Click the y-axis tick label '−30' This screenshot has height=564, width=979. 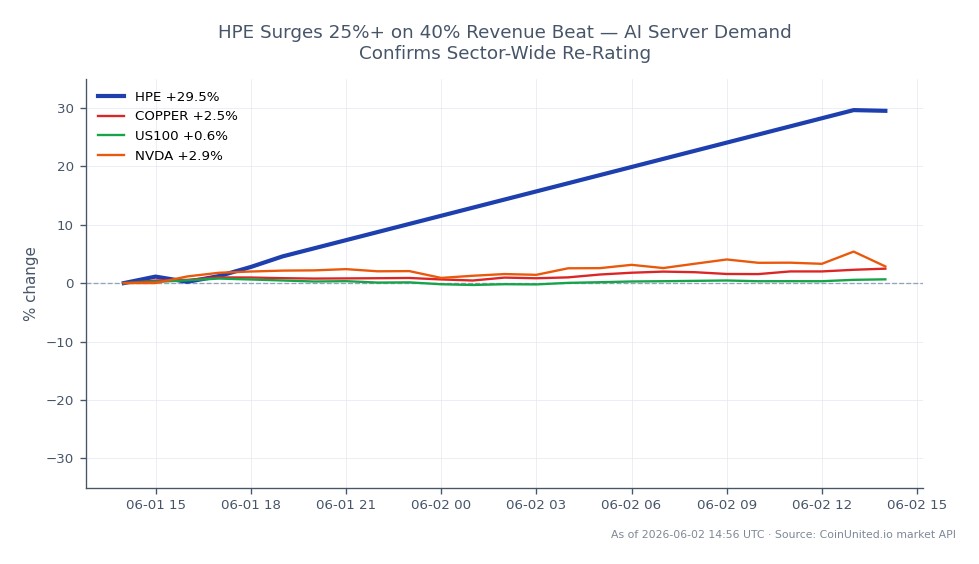(61, 458)
